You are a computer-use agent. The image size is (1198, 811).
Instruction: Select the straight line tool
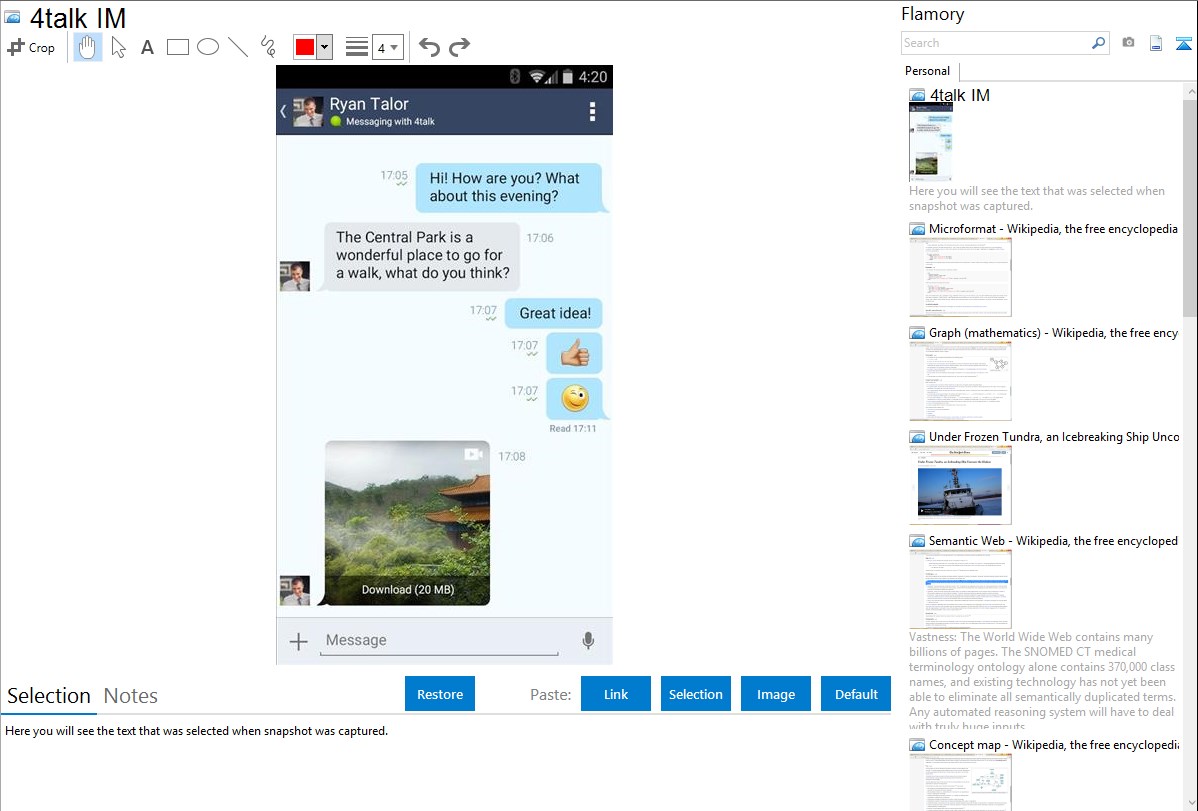[238, 47]
